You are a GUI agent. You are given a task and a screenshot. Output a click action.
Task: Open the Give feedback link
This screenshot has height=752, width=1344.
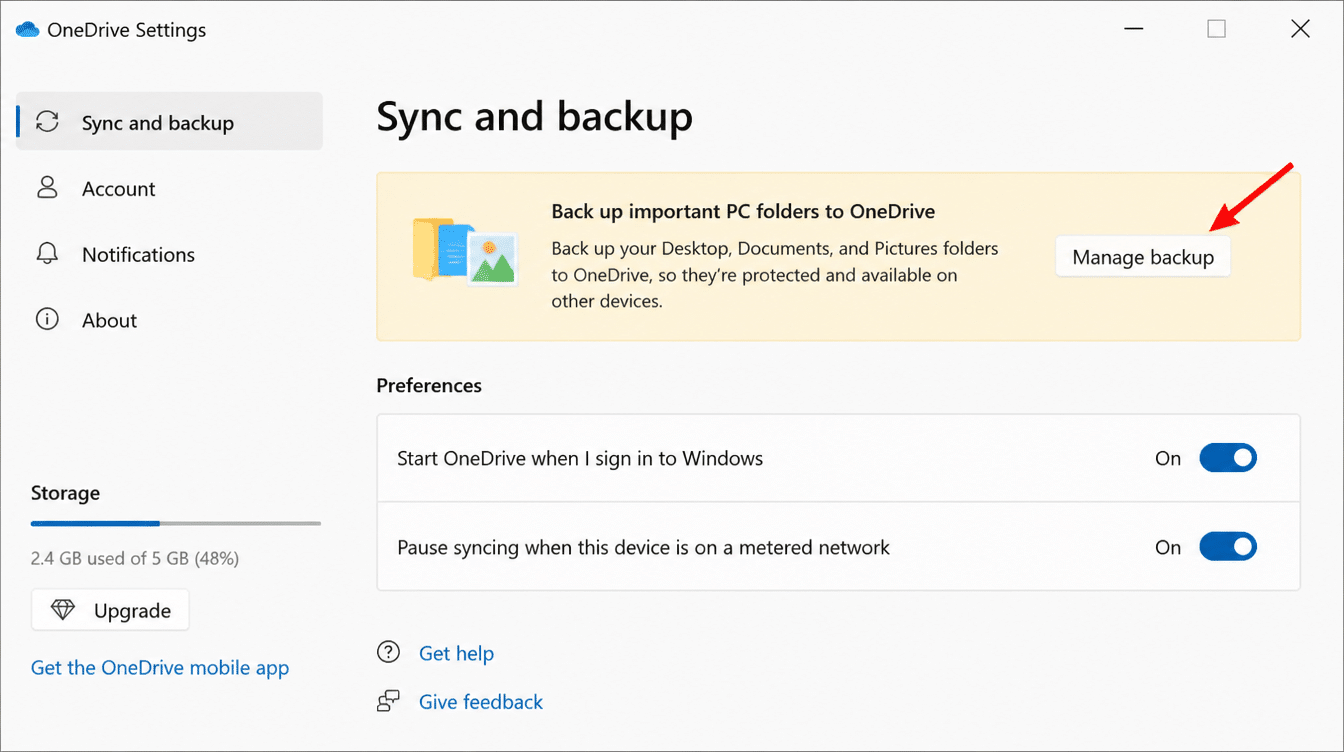tap(481, 702)
